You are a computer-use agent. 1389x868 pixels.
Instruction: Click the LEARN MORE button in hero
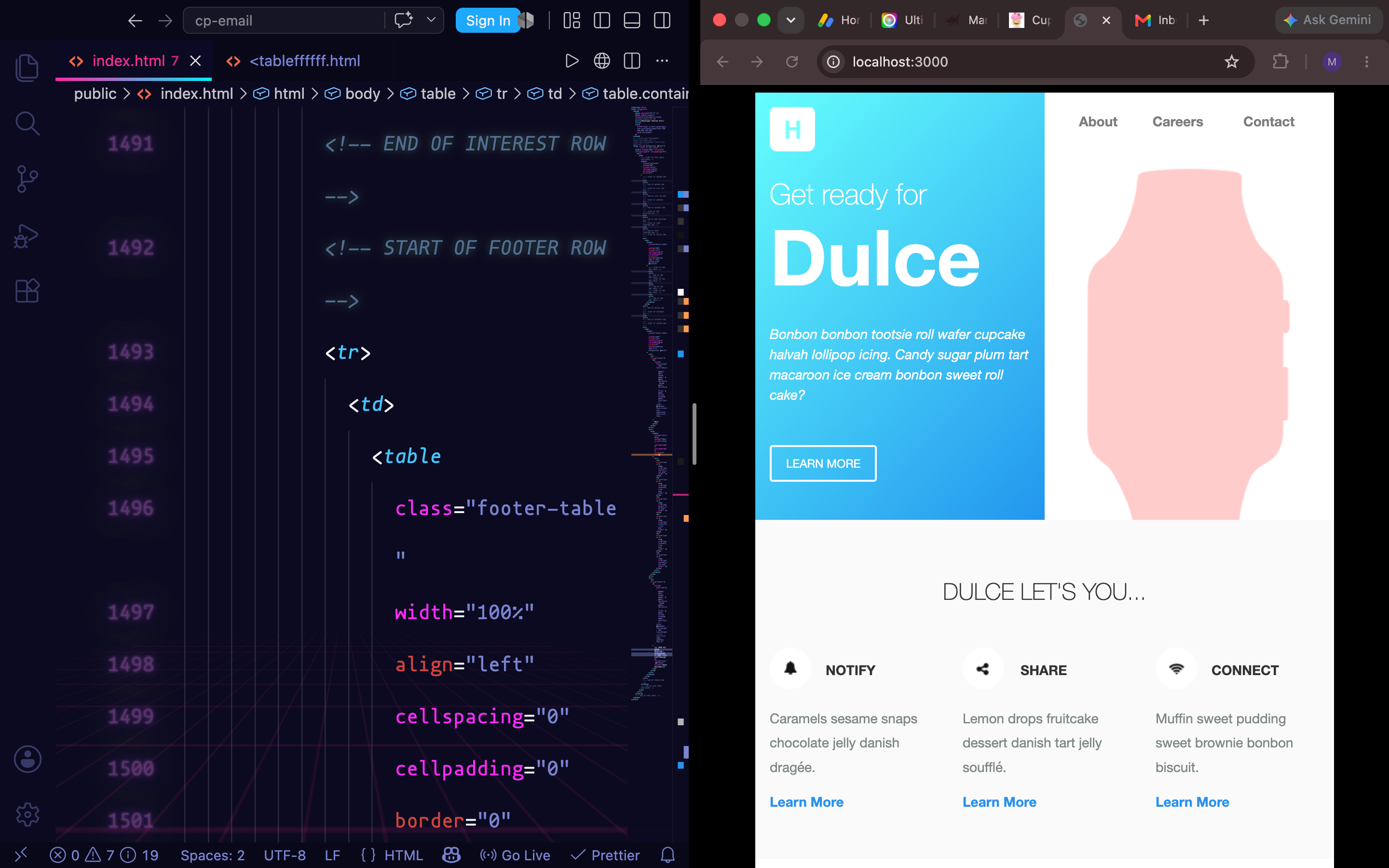coord(822,463)
